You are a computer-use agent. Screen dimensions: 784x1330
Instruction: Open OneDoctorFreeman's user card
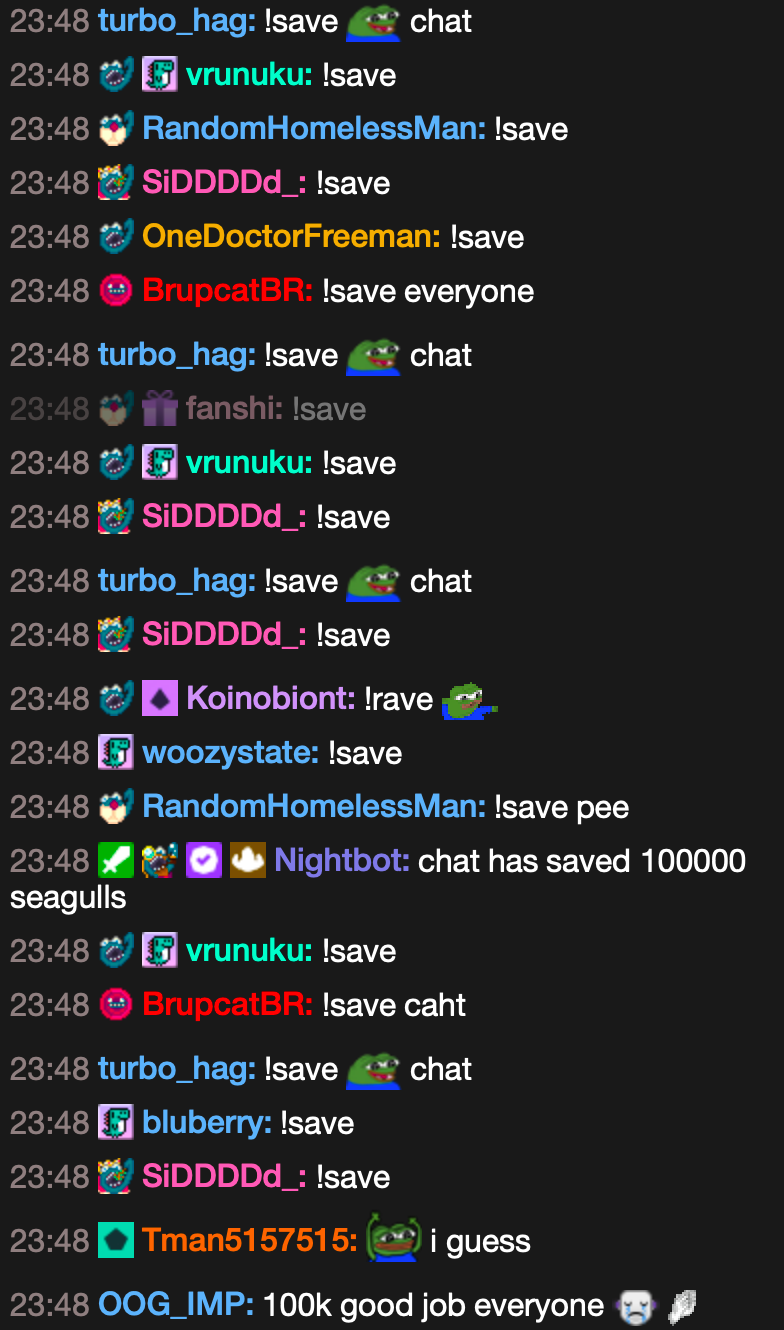coord(291,237)
